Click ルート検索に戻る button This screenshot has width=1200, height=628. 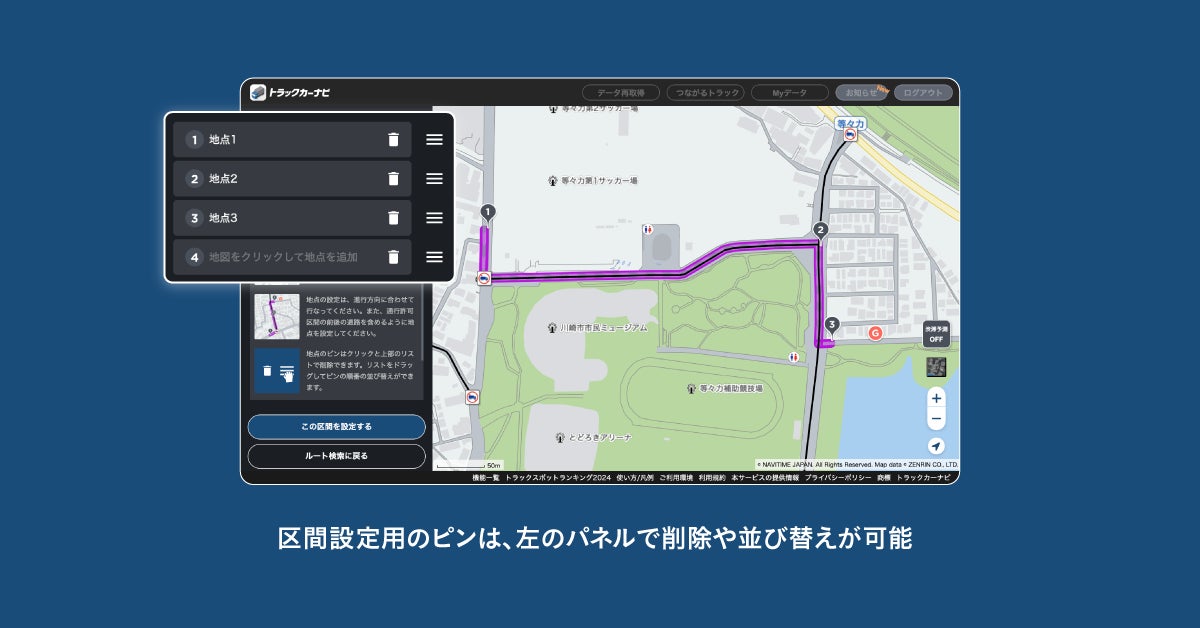(x=337, y=456)
